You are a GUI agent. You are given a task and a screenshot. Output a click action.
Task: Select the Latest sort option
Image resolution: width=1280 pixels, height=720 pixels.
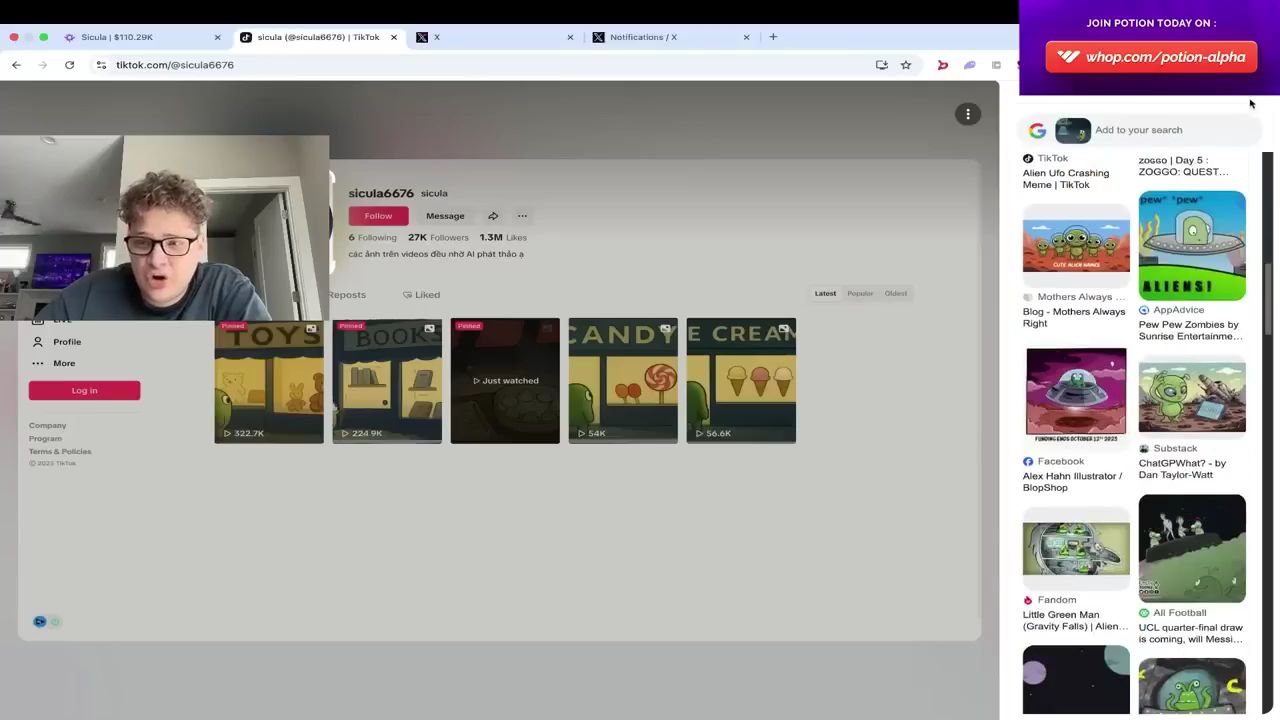(x=825, y=294)
